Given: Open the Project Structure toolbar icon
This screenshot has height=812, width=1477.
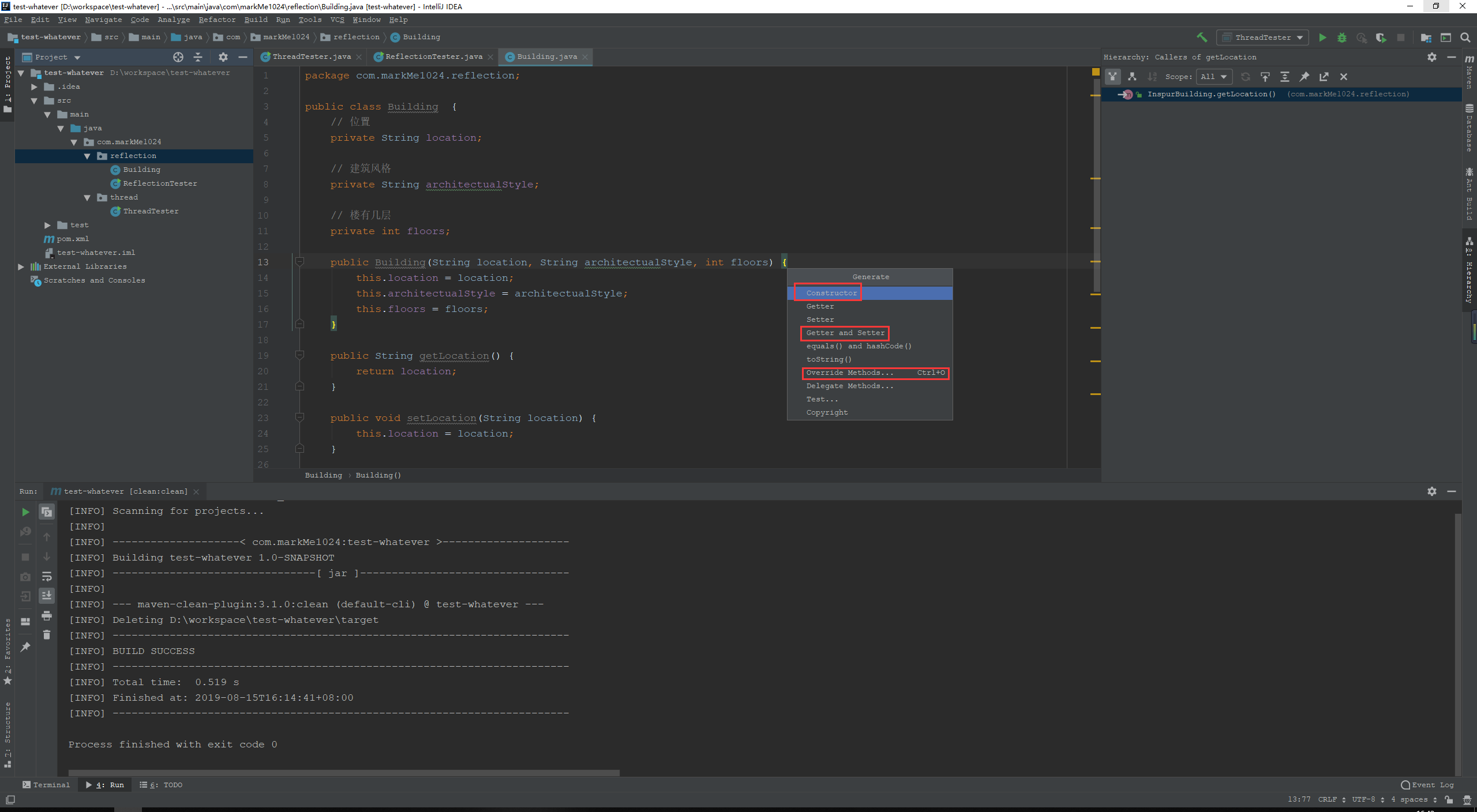Looking at the screenshot, I should click(1426, 37).
